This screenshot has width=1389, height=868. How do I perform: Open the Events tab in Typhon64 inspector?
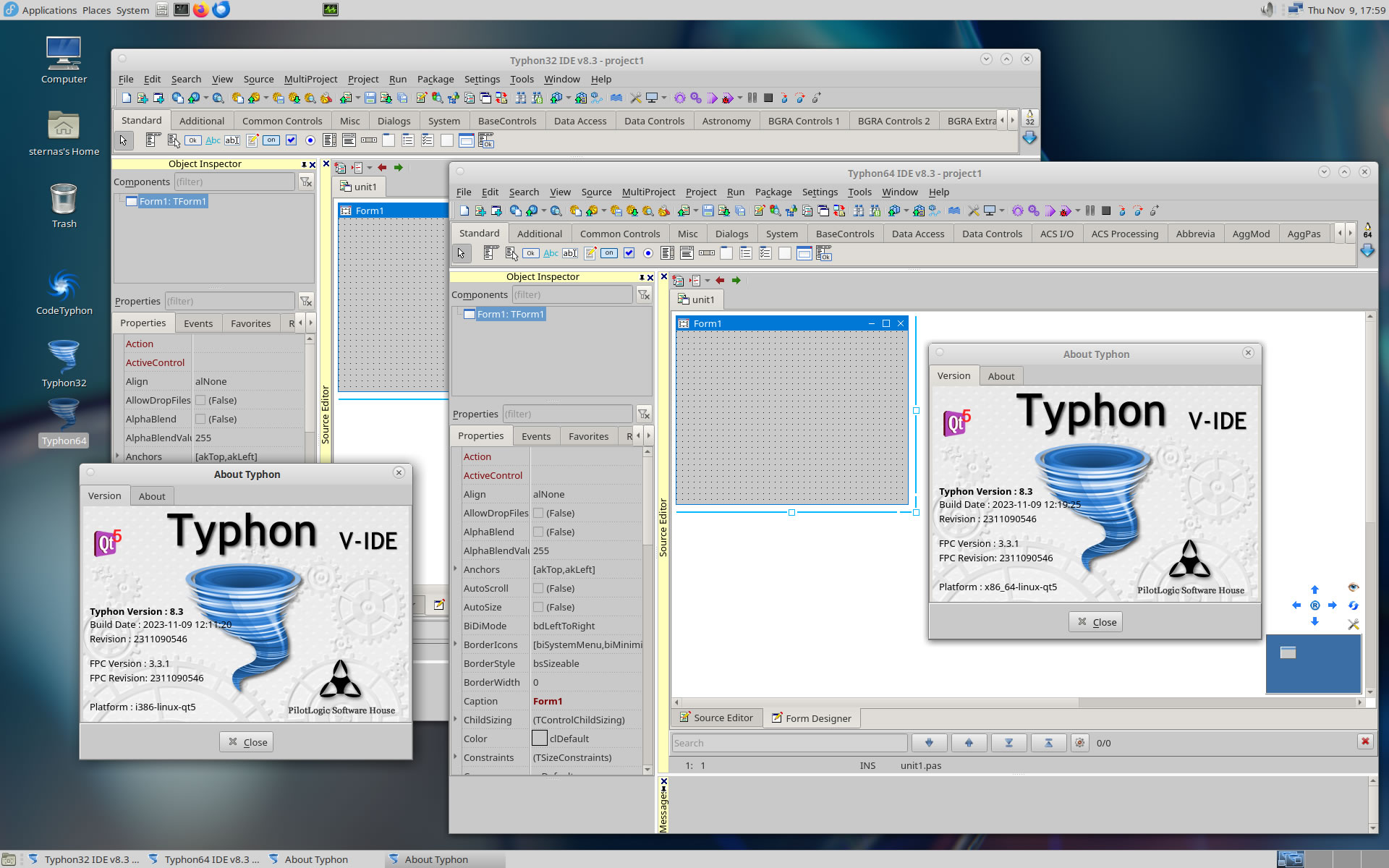coord(536,436)
